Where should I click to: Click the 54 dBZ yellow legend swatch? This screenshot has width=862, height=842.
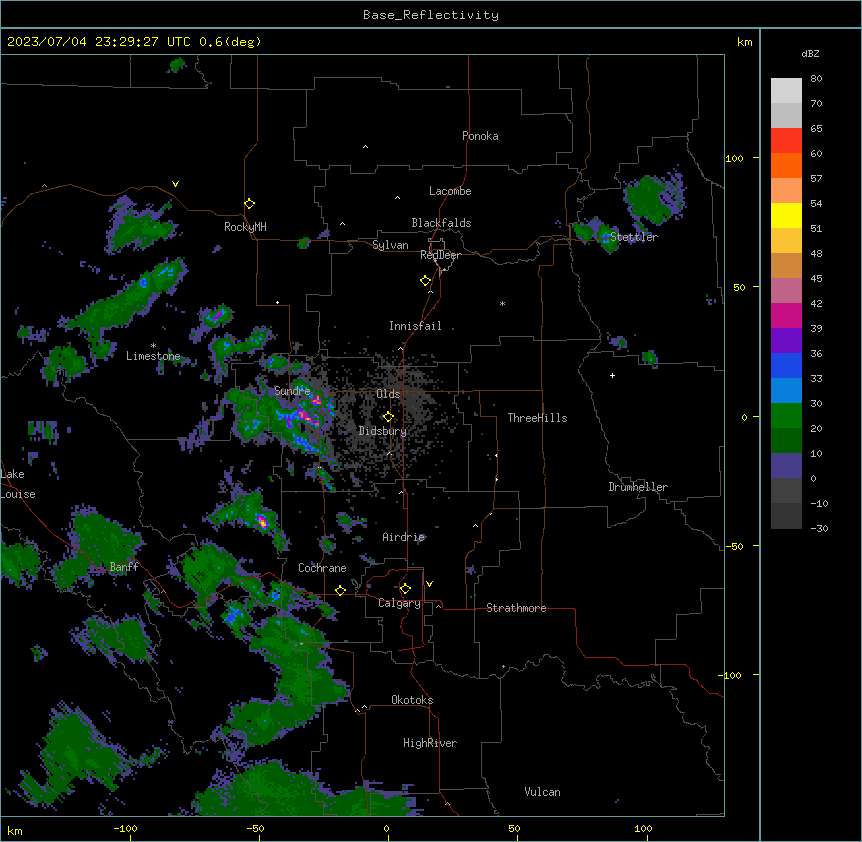[x=786, y=215]
